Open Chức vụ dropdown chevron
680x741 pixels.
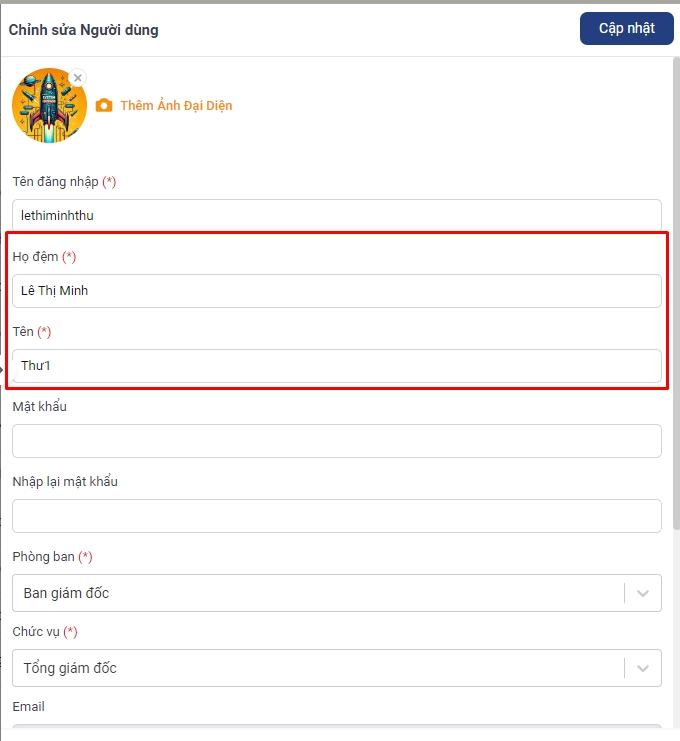(x=643, y=668)
